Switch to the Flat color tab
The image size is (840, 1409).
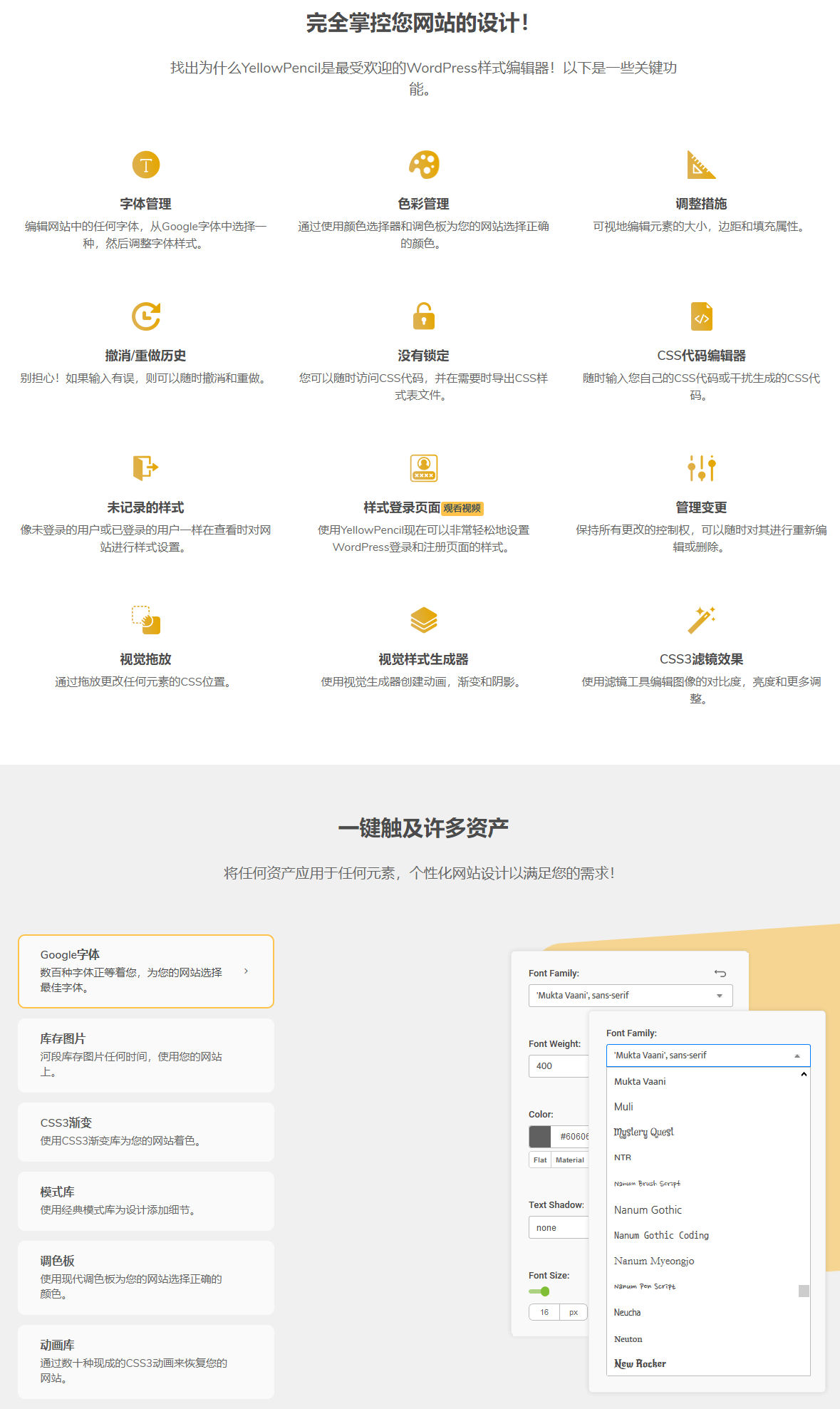(540, 1160)
